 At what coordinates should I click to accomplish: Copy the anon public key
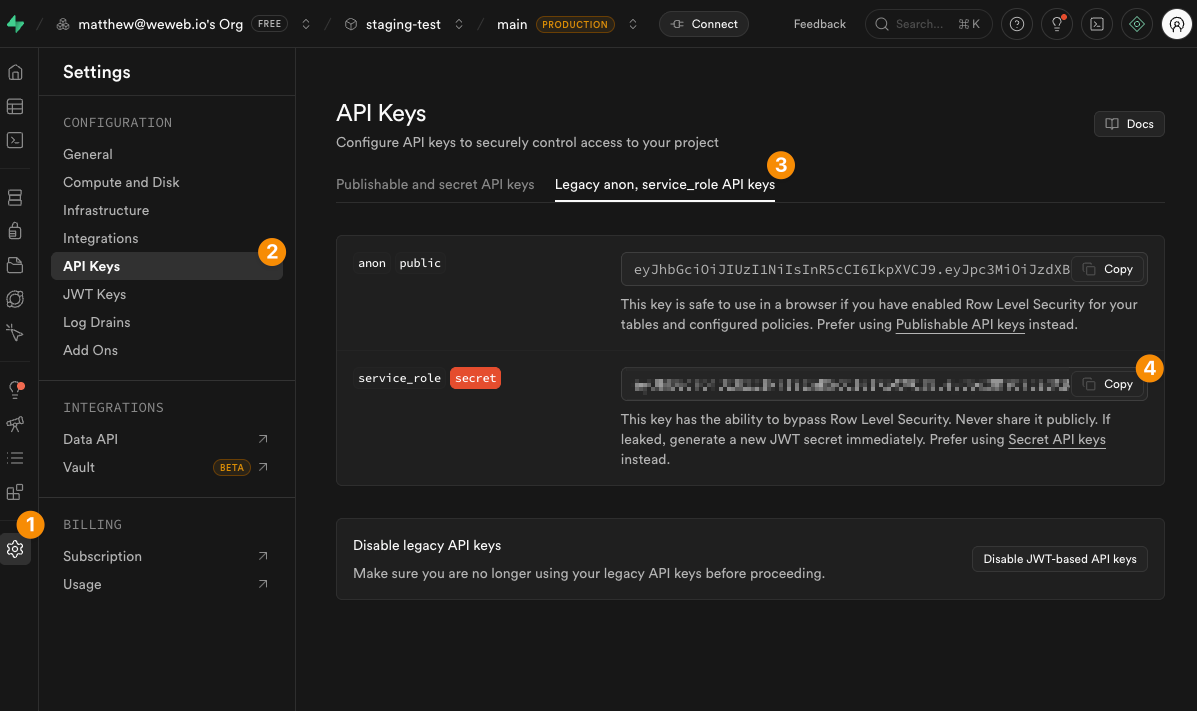pos(1108,269)
